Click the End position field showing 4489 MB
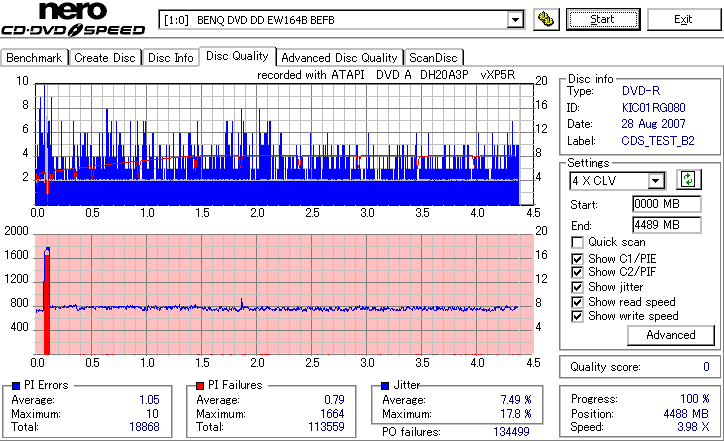 pyautogui.click(x=666, y=225)
